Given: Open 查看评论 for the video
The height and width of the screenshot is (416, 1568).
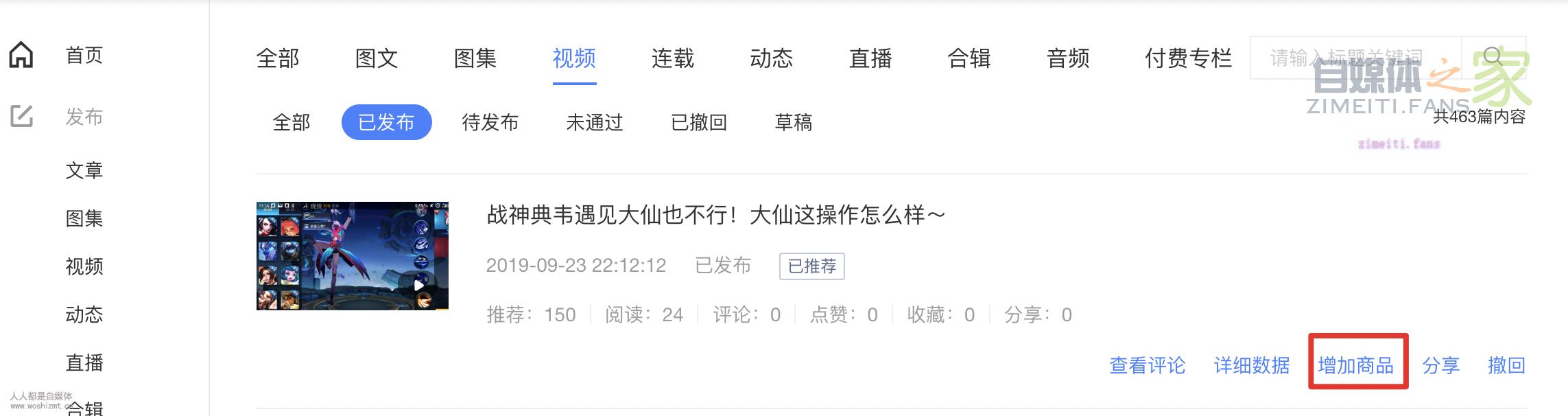Looking at the screenshot, I should click(1148, 365).
